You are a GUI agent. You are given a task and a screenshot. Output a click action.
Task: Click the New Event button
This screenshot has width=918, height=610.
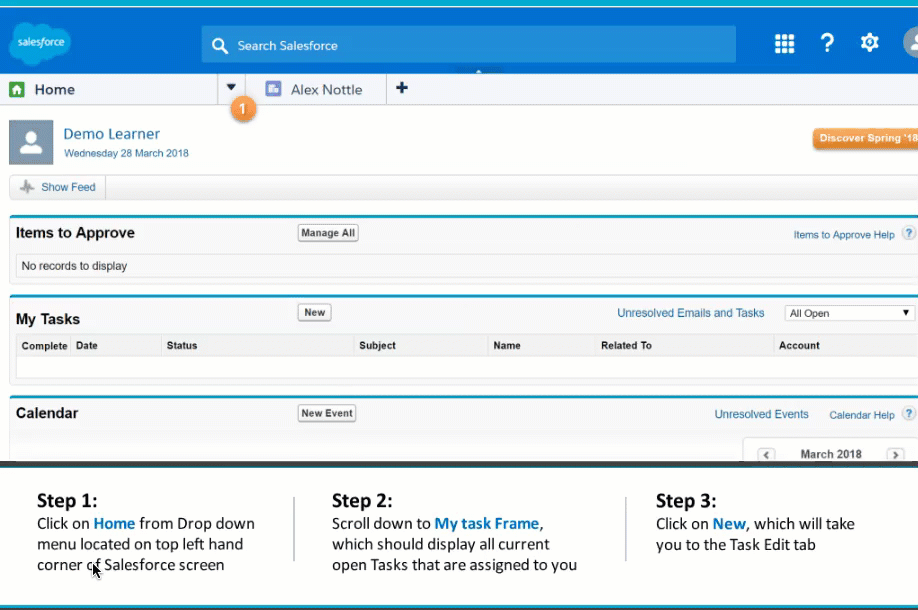pyautogui.click(x=327, y=413)
